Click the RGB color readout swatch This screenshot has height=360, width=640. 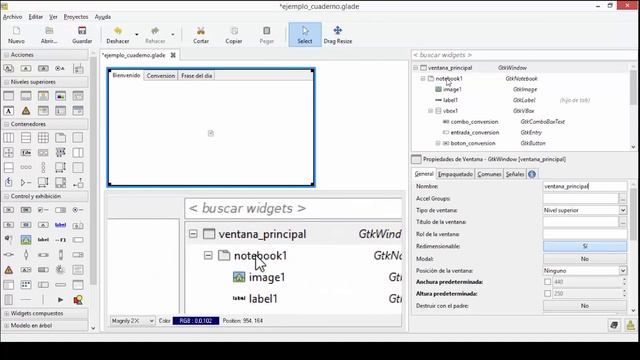[196, 321]
